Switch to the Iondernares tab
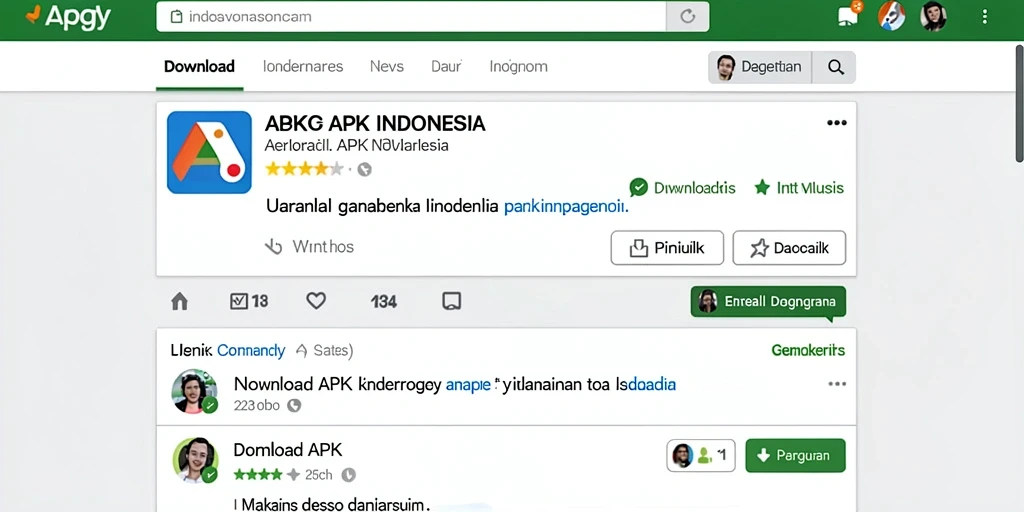 tap(303, 66)
